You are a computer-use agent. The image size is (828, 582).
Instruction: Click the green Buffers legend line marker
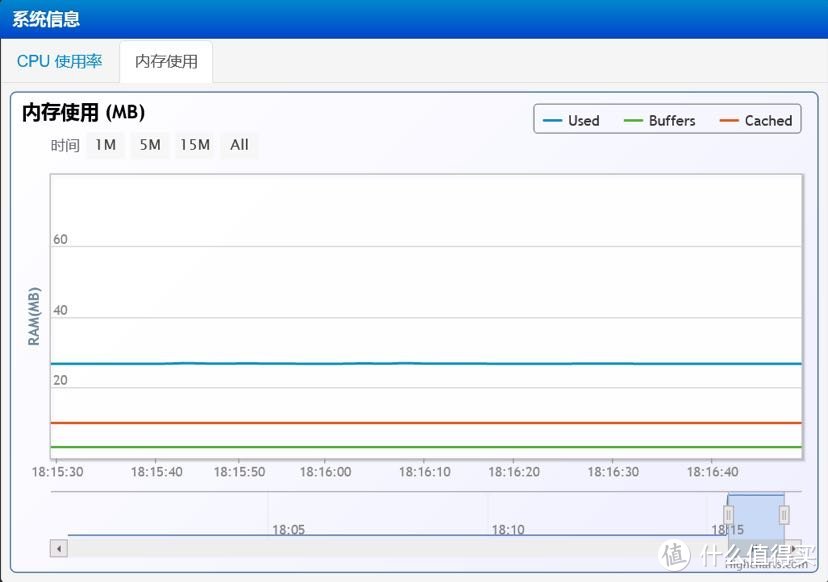633,121
